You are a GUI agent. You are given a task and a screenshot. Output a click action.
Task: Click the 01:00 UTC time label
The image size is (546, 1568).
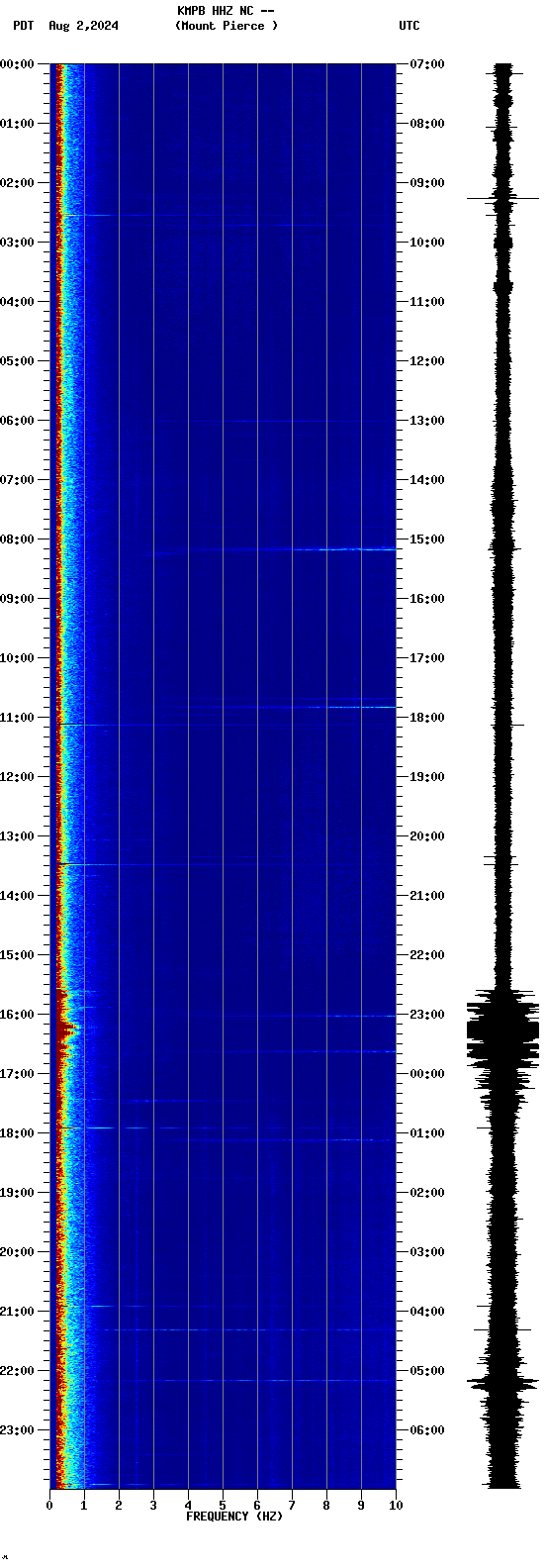click(x=427, y=1133)
